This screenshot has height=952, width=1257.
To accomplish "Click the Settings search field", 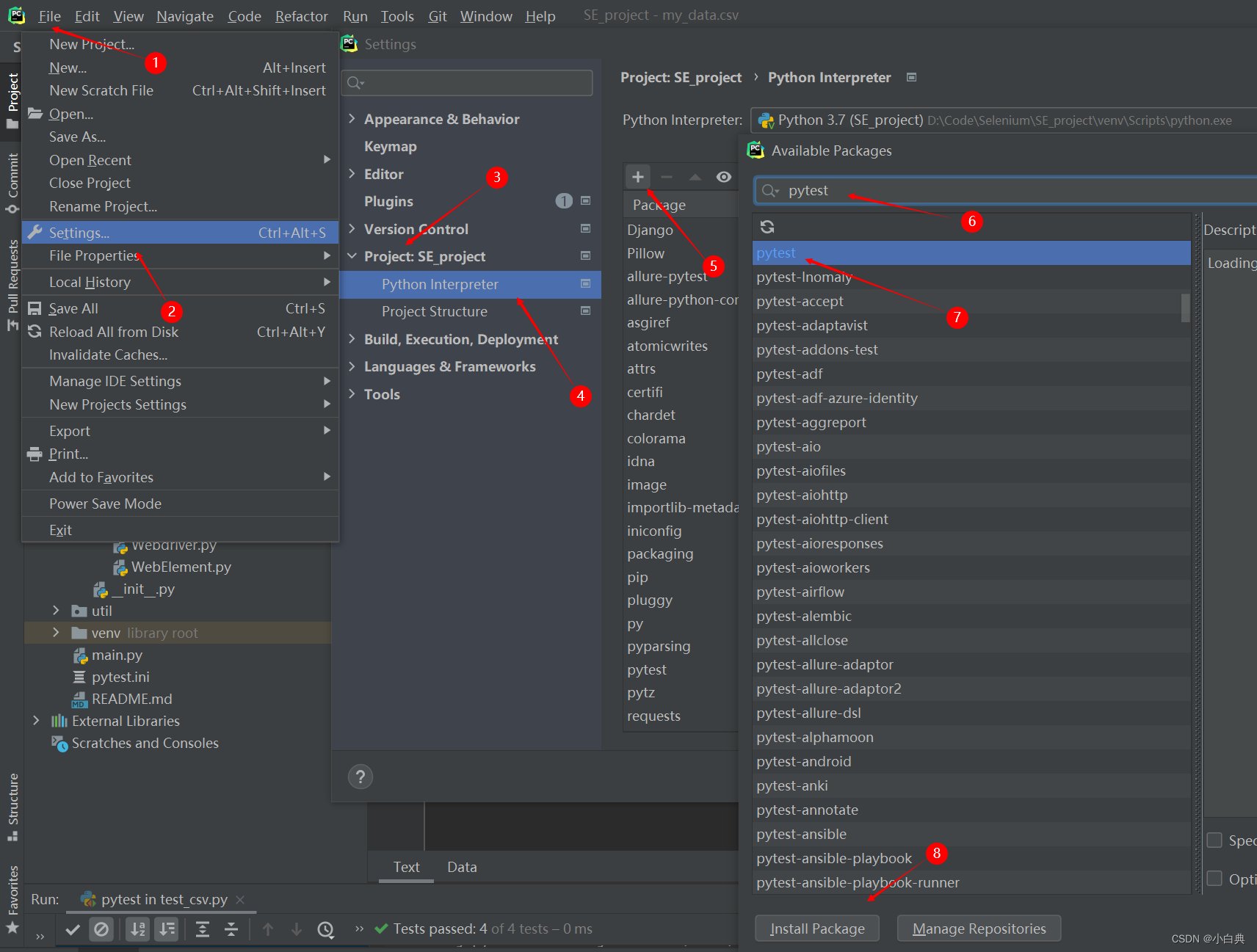I will pos(468,82).
